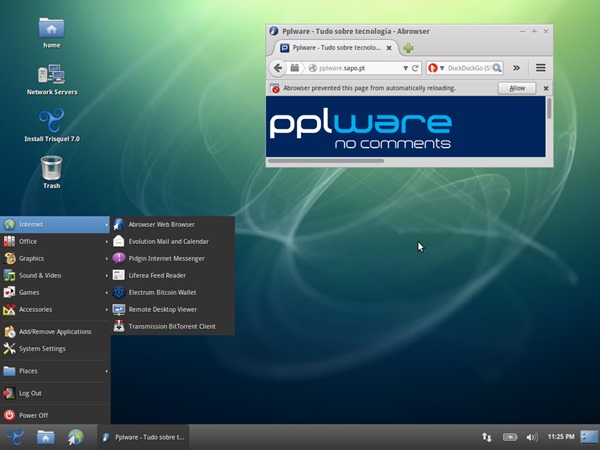The image size is (600, 450).
Task: Open Evolution Mail and Calendar
Action: coord(173,241)
